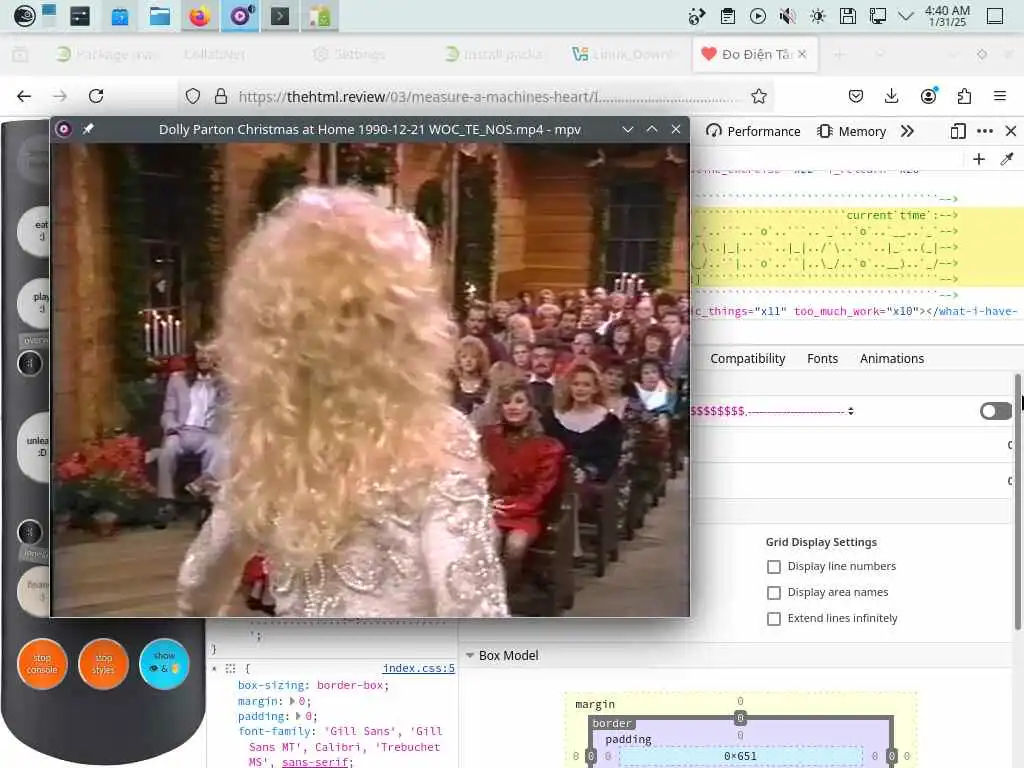
Task: Open the index.css:5 source link
Action: 419,668
